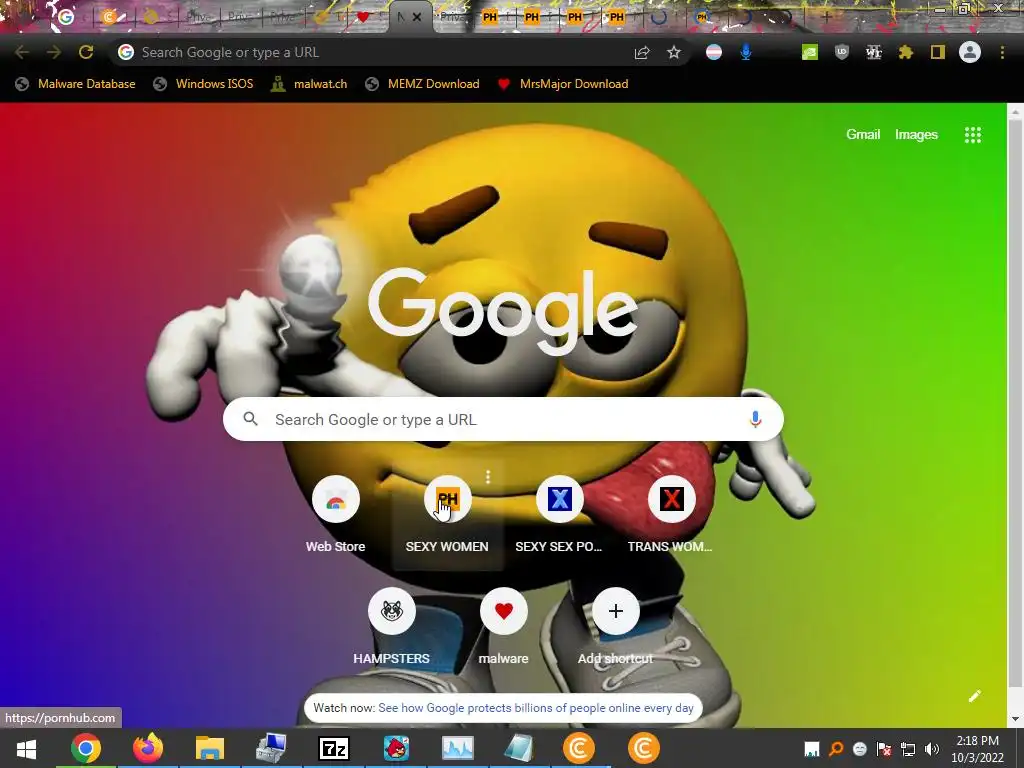This screenshot has width=1024, height=768.
Task: Open File Explorer from the taskbar
Action: [x=210, y=748]
